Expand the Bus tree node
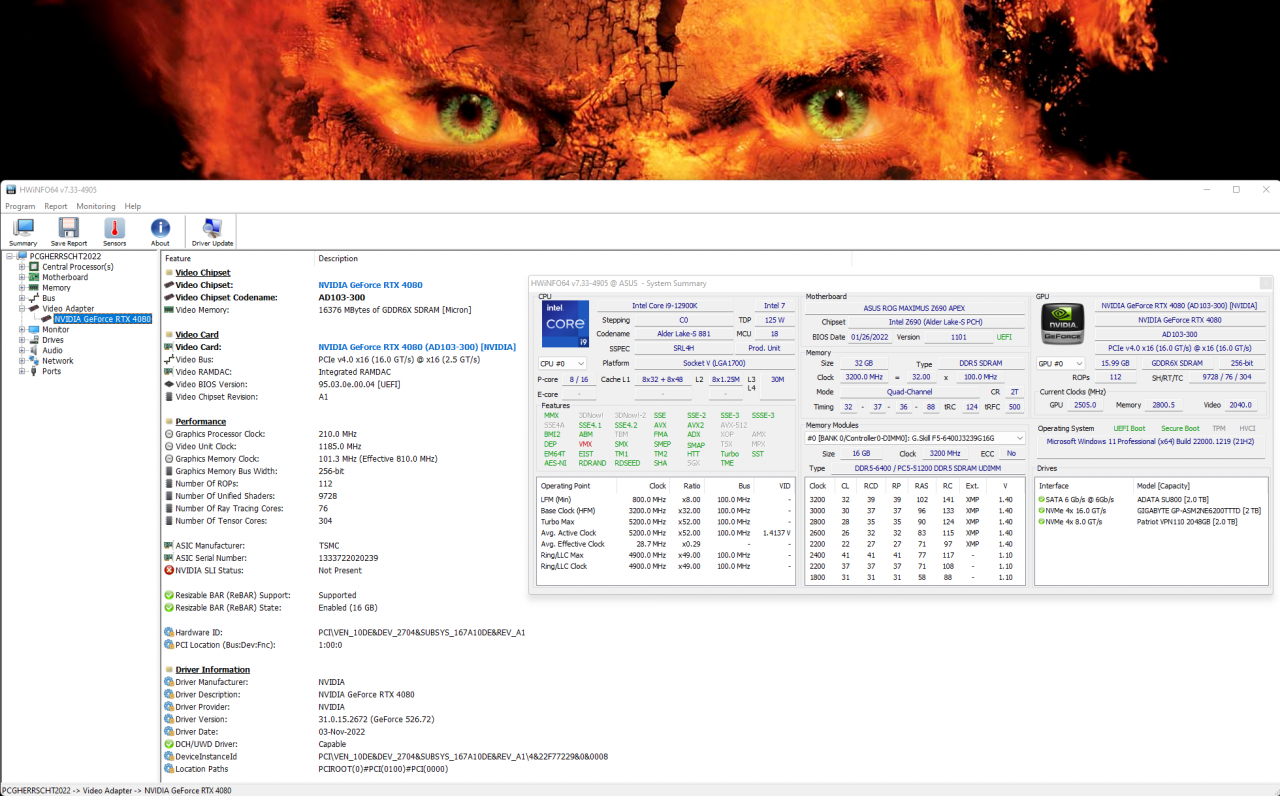The height and width of the screenshot is (796, 1280). point(22,298)
